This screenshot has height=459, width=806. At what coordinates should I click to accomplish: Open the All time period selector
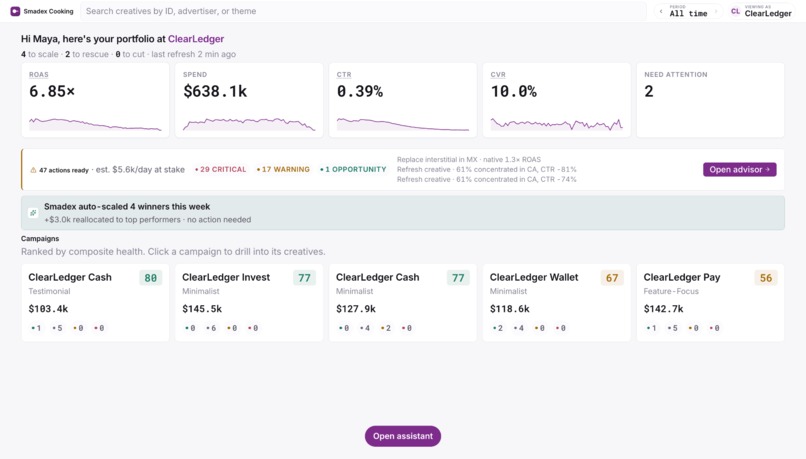point(688,11)
